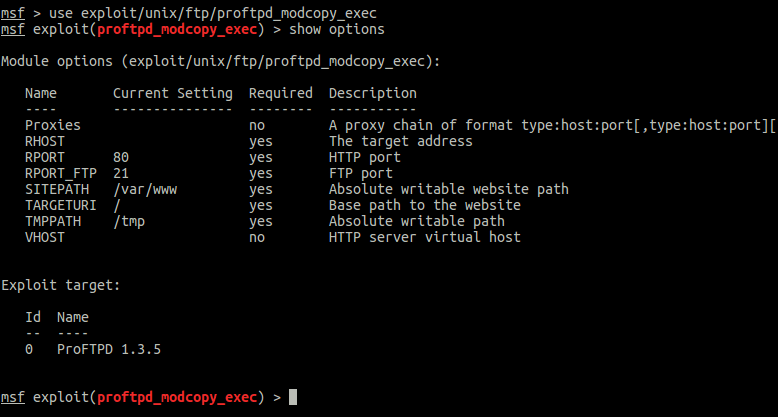This screenshot has height=417, width=778.
Task: Click the 'show options' command text
Action: [x=337, y=29]
